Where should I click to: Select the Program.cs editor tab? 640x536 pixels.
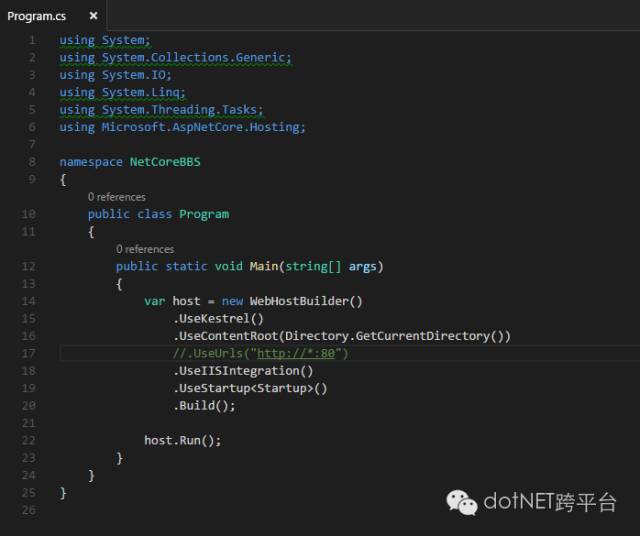pyautogui.click(x=53, y=16)
